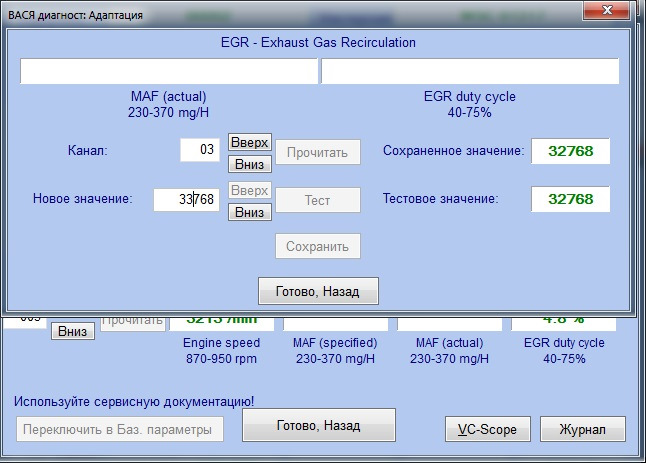Click the empty field above EGR duty cycle
Viewport: 646px width, 463px height.
(470, 71)
